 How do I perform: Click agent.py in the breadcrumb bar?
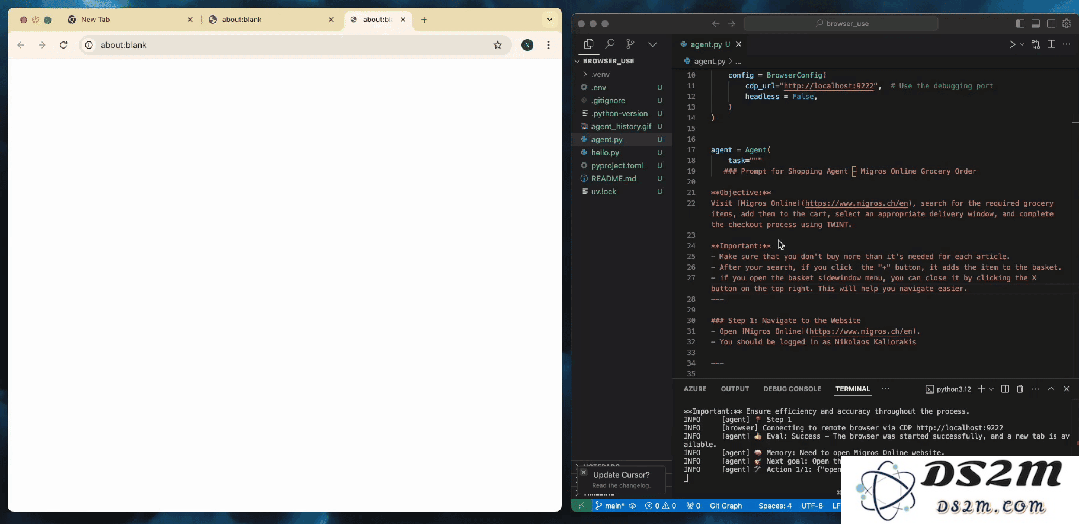[708, 61]
